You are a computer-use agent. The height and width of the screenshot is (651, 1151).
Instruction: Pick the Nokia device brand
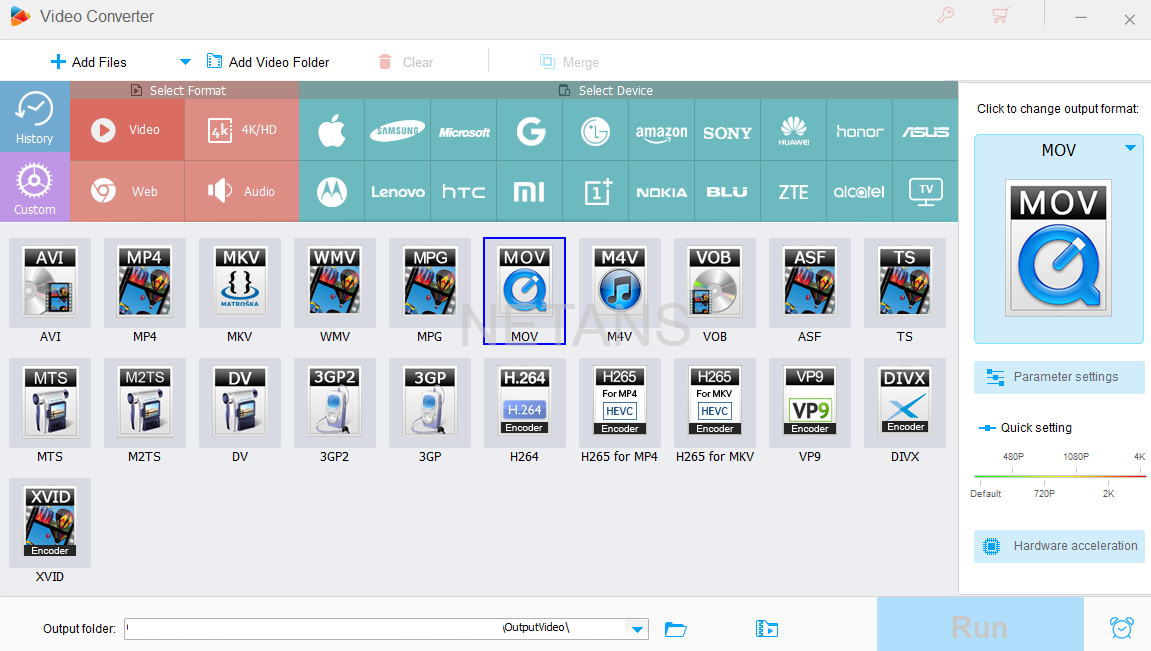(661, 192)
